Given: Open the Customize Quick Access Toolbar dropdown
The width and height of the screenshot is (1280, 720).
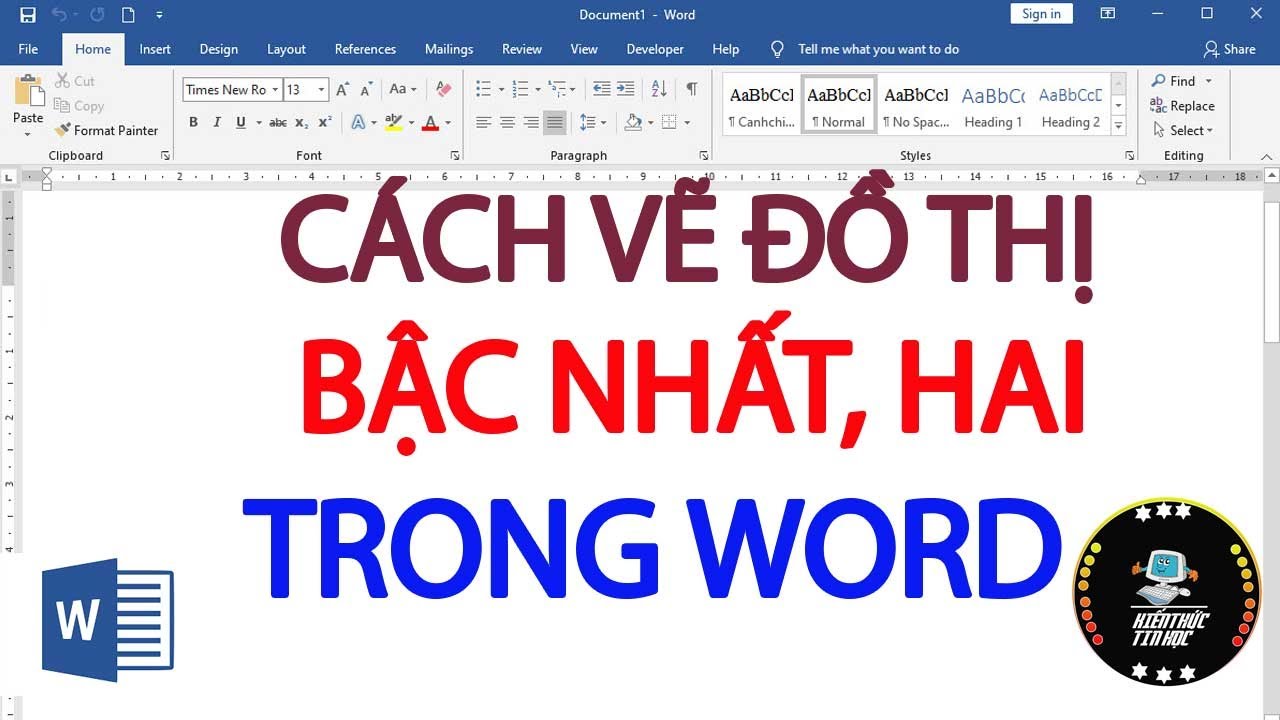Looking at the screenshot, I should pyautogui.click(x=159, y=15).
